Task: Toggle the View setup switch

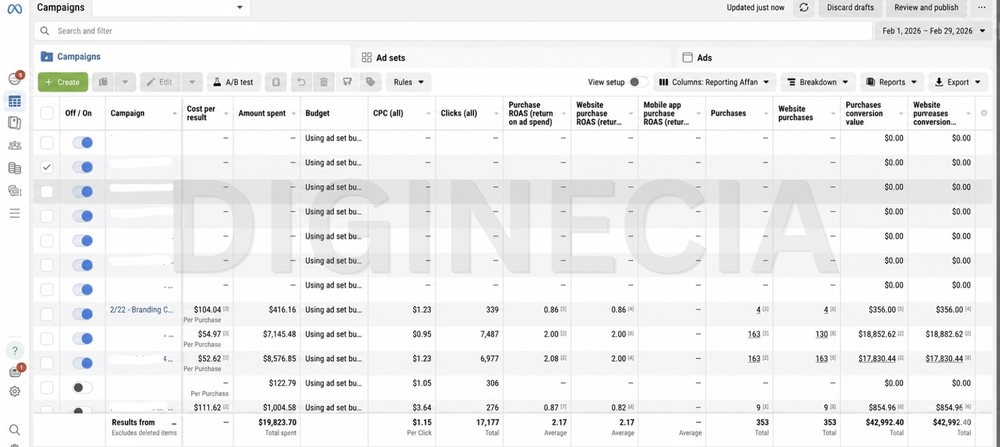Action: click(x=637, y=82)
